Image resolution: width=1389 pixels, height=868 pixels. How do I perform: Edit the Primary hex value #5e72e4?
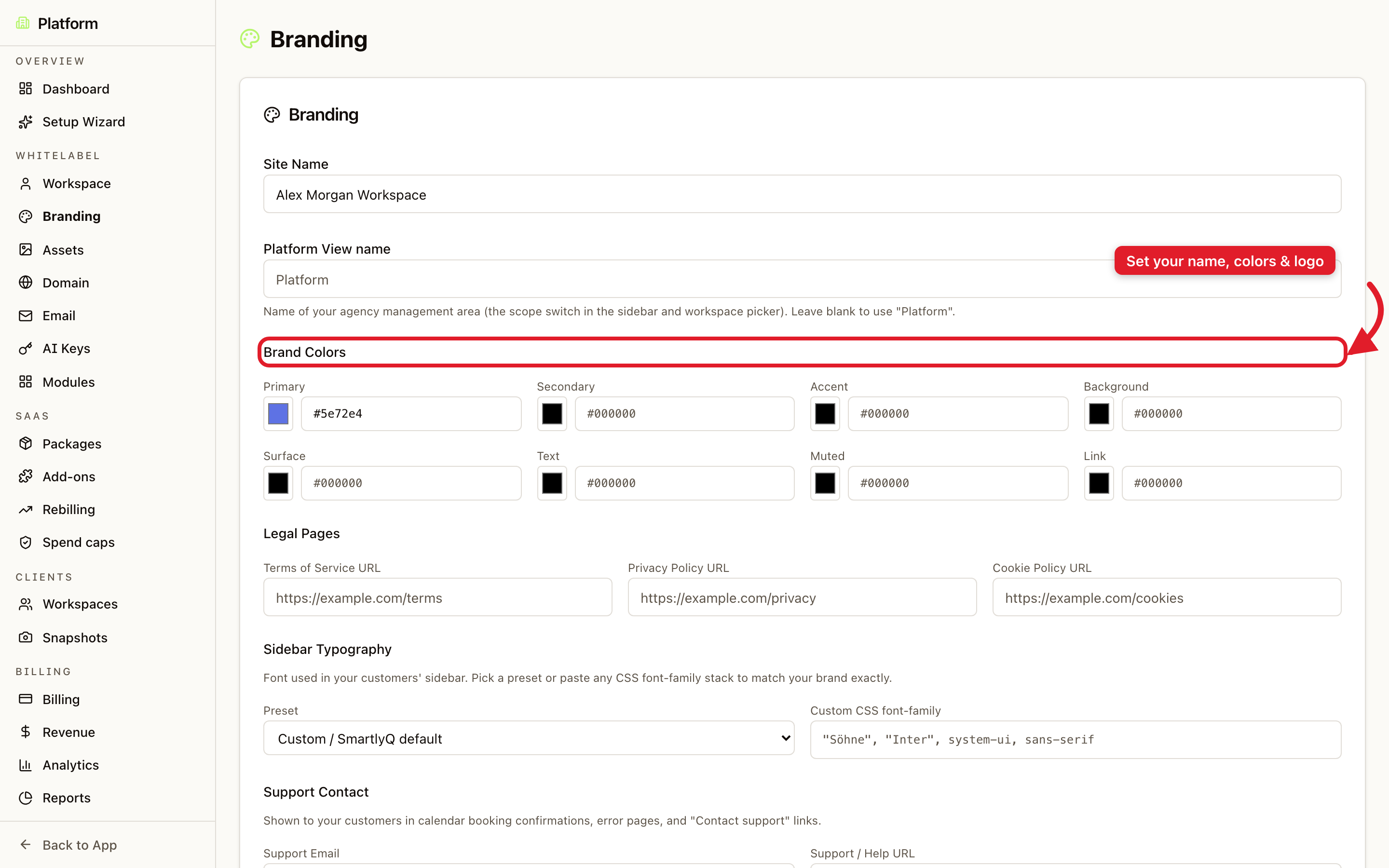click(x=411, y=413)
